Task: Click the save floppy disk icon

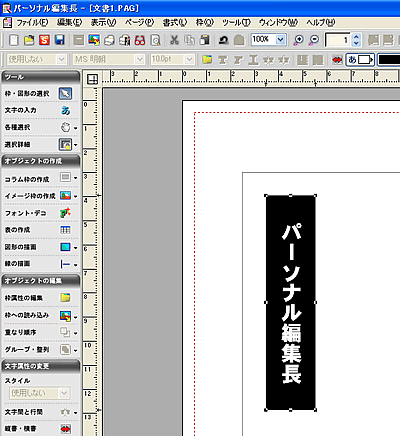Action: click(60, 40)
